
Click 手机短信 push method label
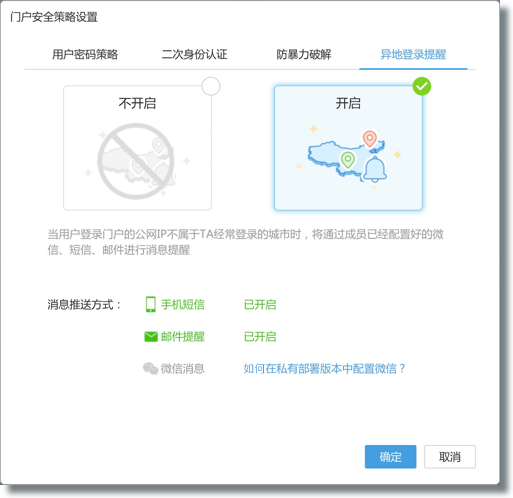[183, 304]
